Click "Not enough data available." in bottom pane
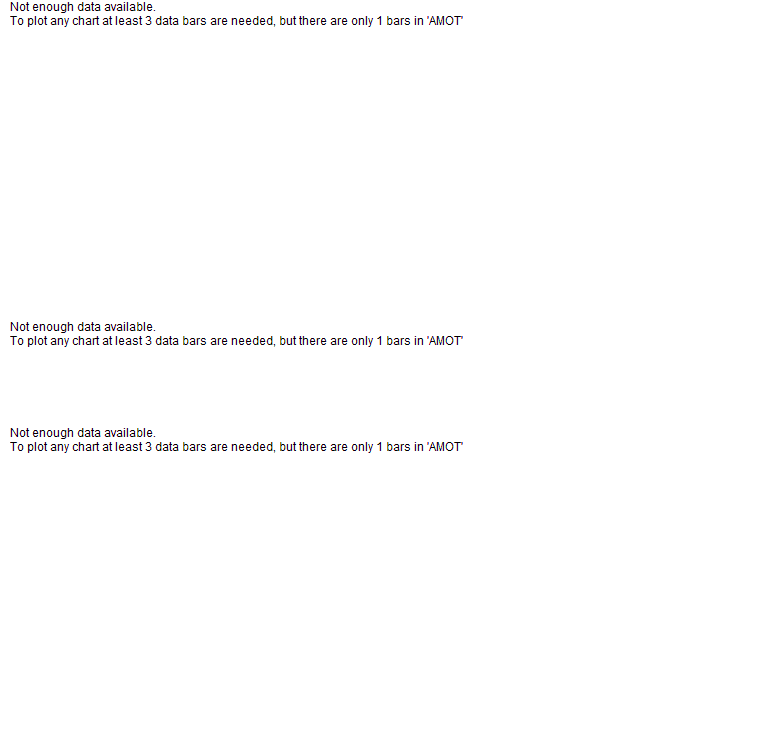 coord(83,433)
